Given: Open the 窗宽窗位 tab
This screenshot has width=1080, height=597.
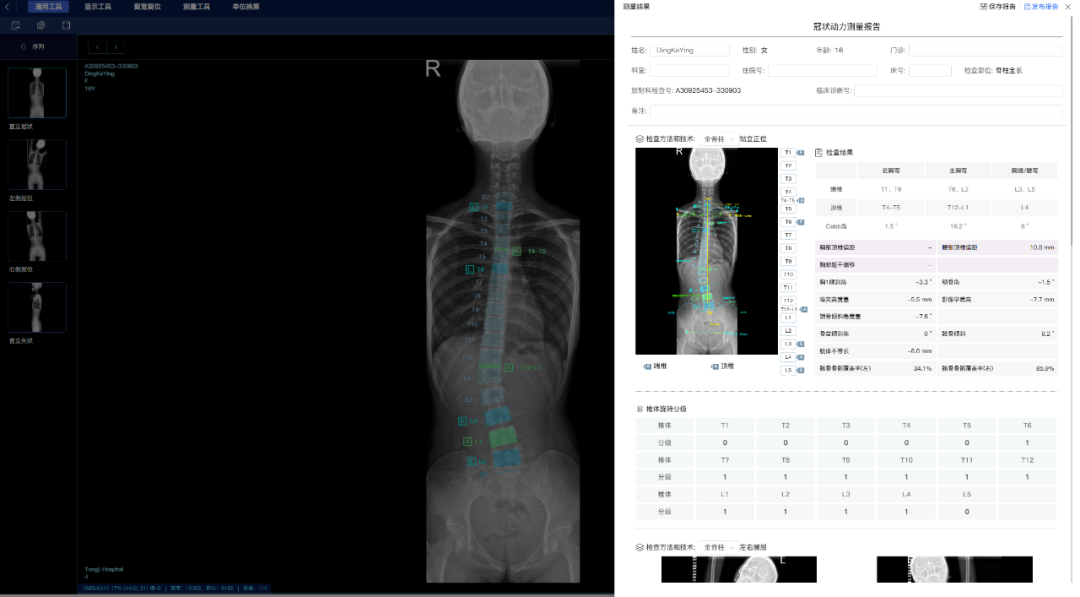Looking at the screenshot, I should tap(147, 7).
